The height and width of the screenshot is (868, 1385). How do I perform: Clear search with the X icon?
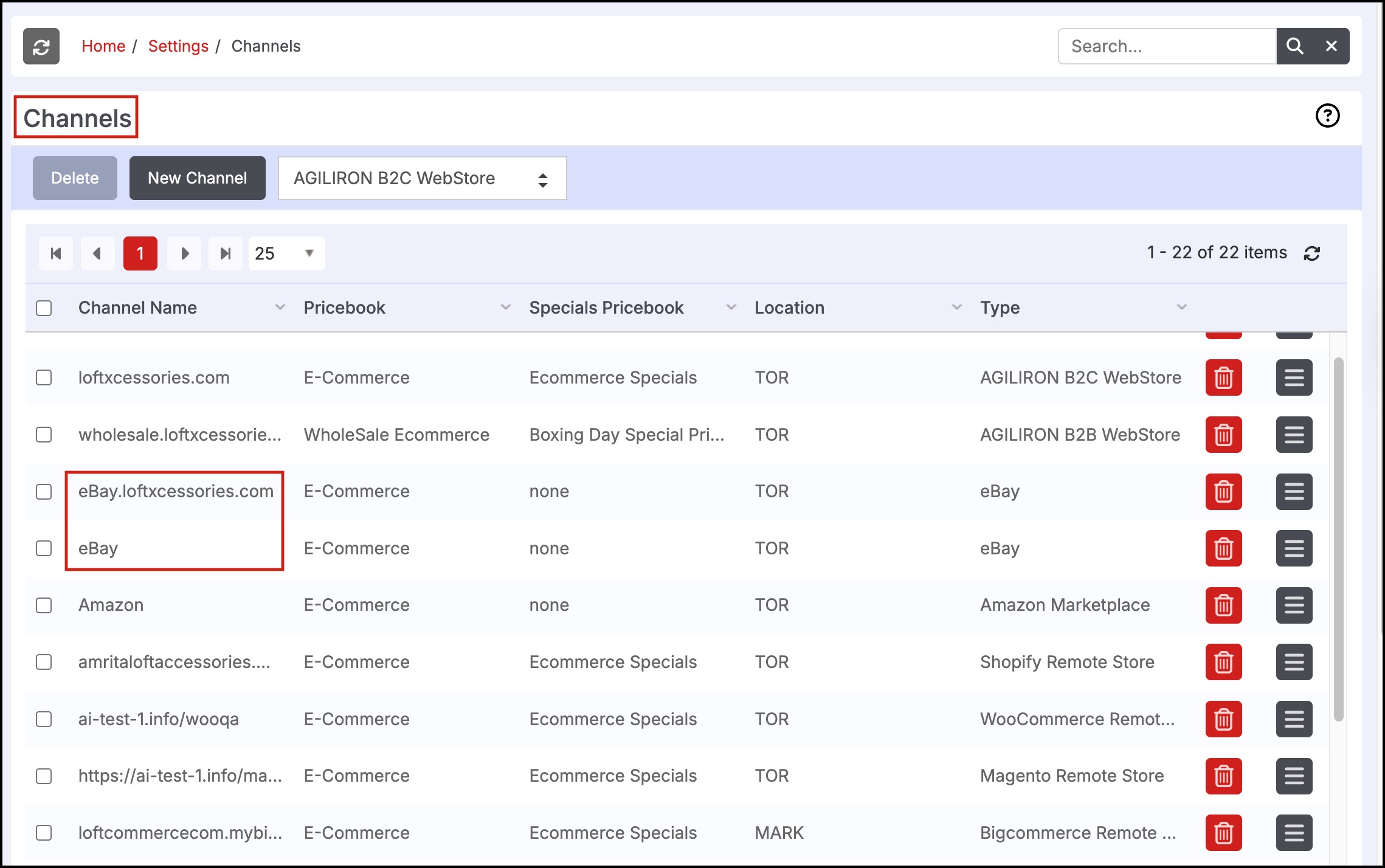(1331, 46)
